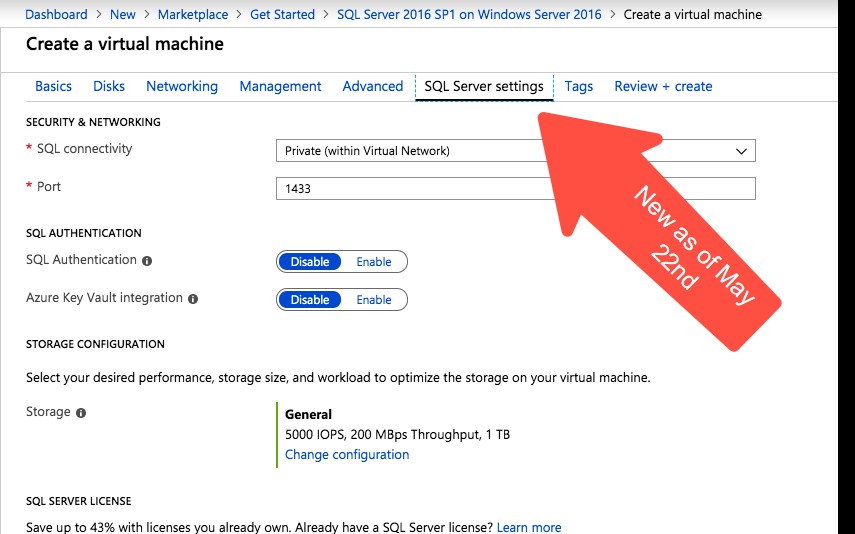Click the SQL AUTHENTICATION section heading
Image resolution: width=855 pixels, height=534 pixels.
[83, 233]
